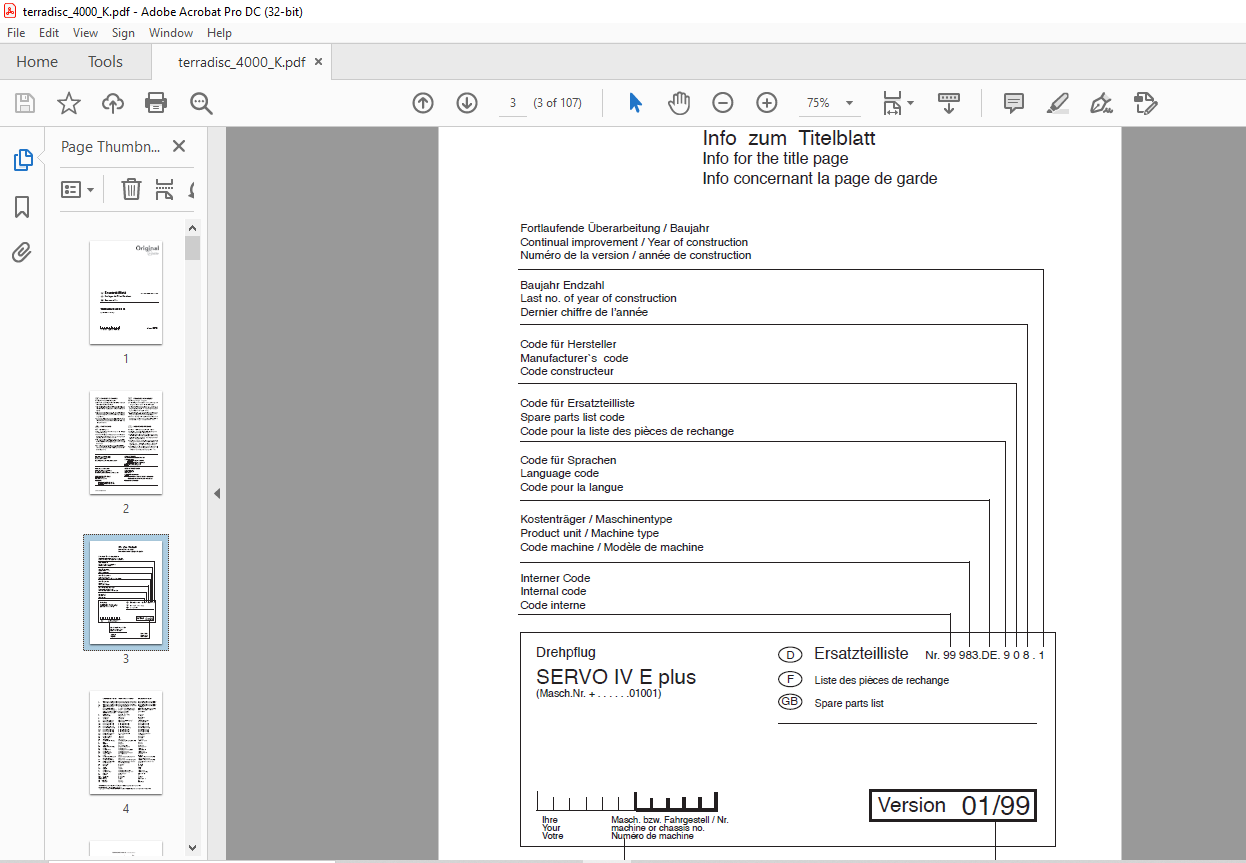Viewport: 1246px width, 863px height.
Task: Open the Attachments paperclip icon
Action: (x=22, y=253)
